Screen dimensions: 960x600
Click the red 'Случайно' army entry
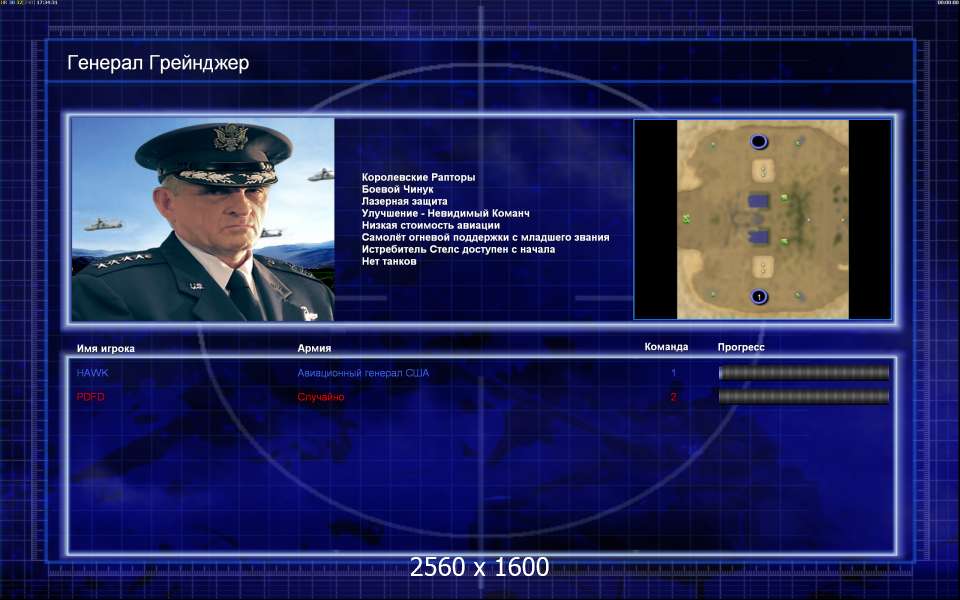(x=321, y=397)
